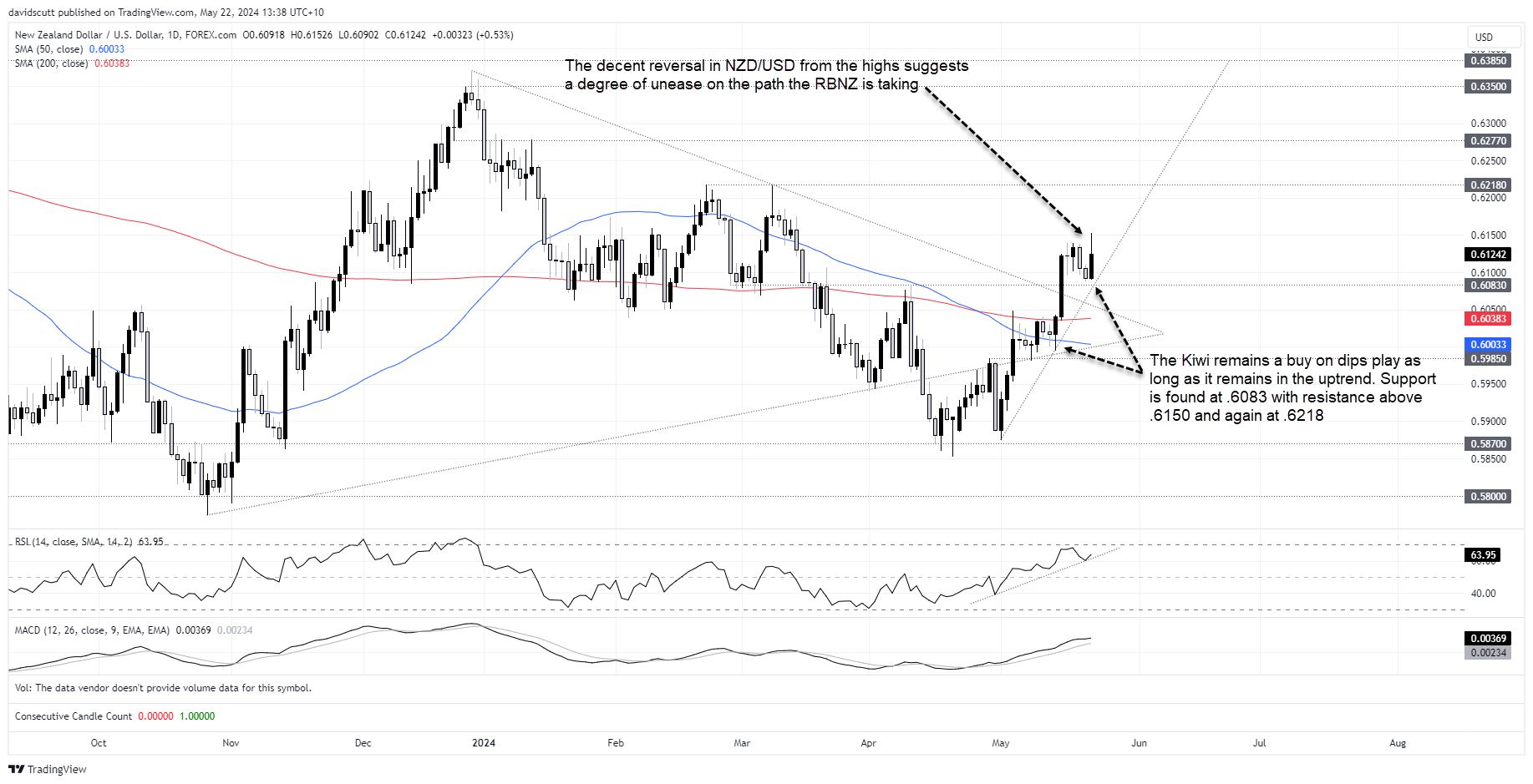Click the 0.59500 price scale tick
This screenshot has height=784, width=1533.
coord(1488,384)
